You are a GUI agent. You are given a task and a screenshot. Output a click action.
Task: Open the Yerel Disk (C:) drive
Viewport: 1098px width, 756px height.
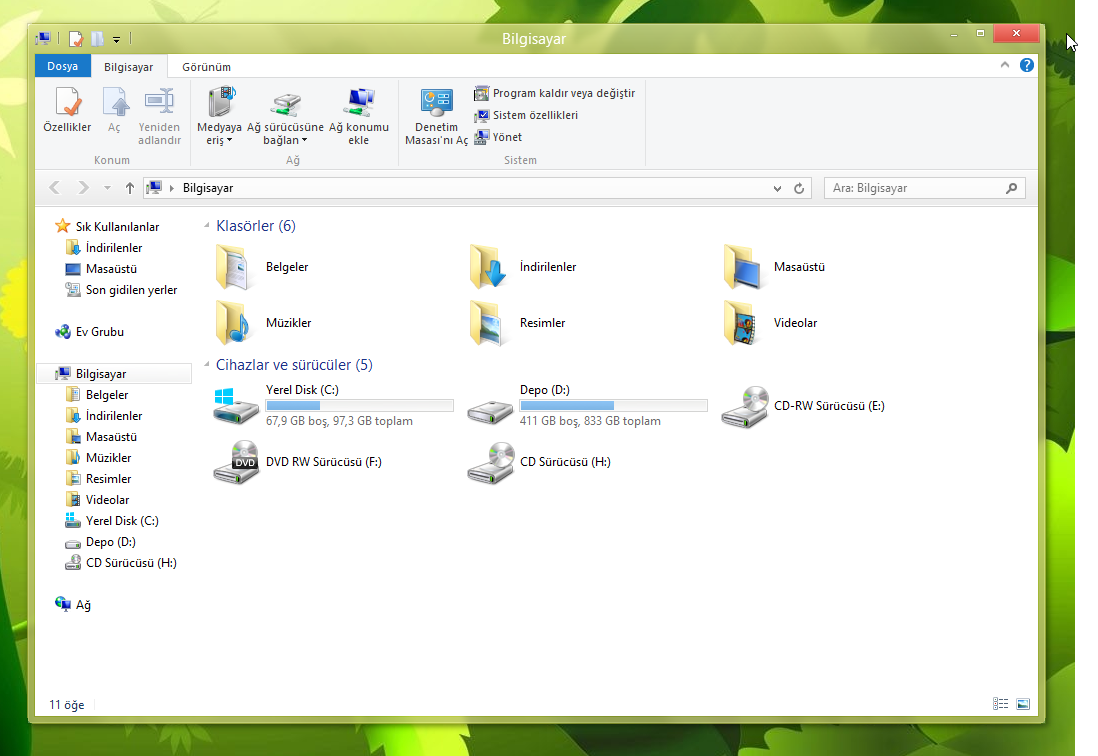click(x=236, y=406)
